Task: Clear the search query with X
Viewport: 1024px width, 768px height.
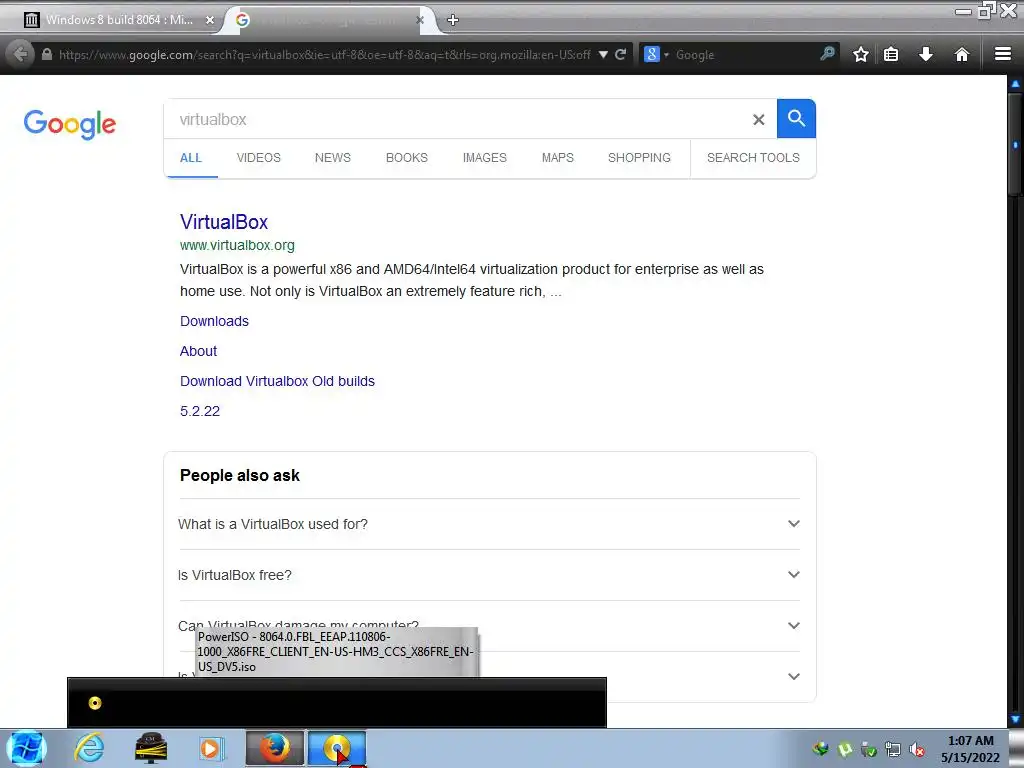Action: pyautogui.click(x=758, y=120)
